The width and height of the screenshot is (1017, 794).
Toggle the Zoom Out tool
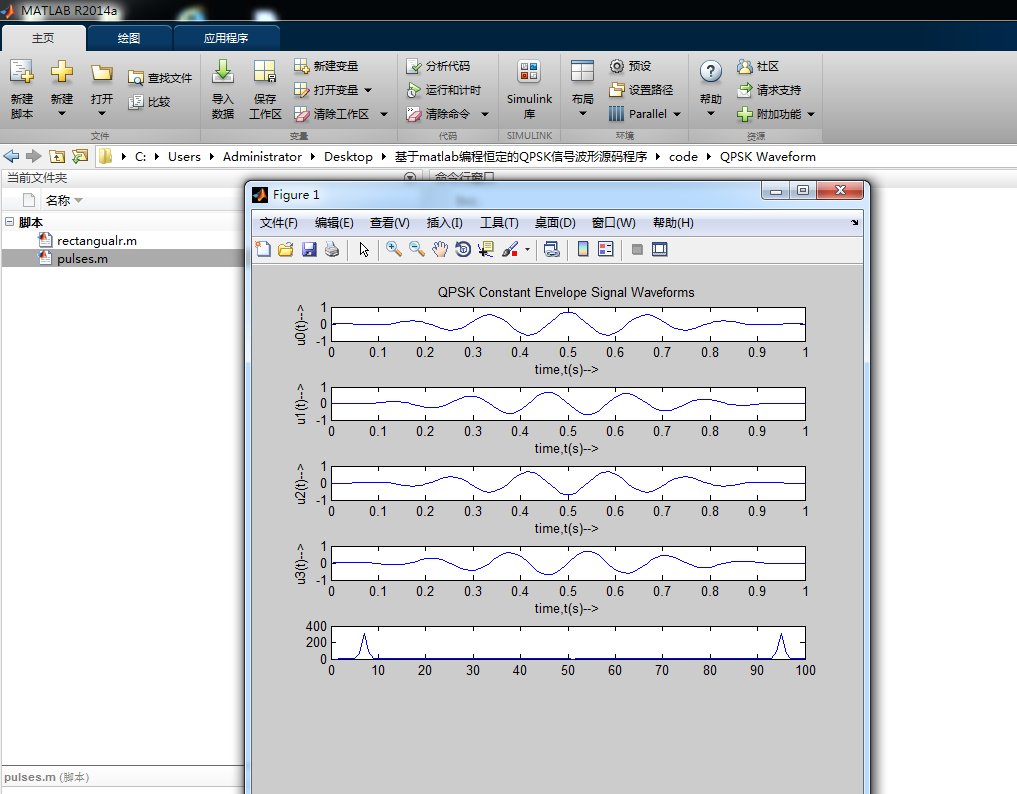tap(416, 249)
